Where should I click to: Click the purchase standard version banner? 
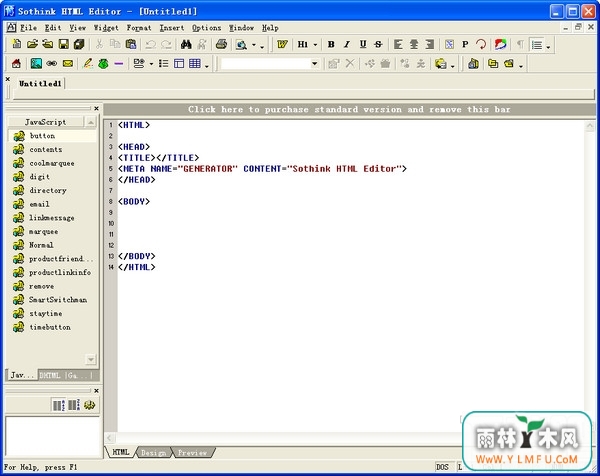(x=349, y=109)
